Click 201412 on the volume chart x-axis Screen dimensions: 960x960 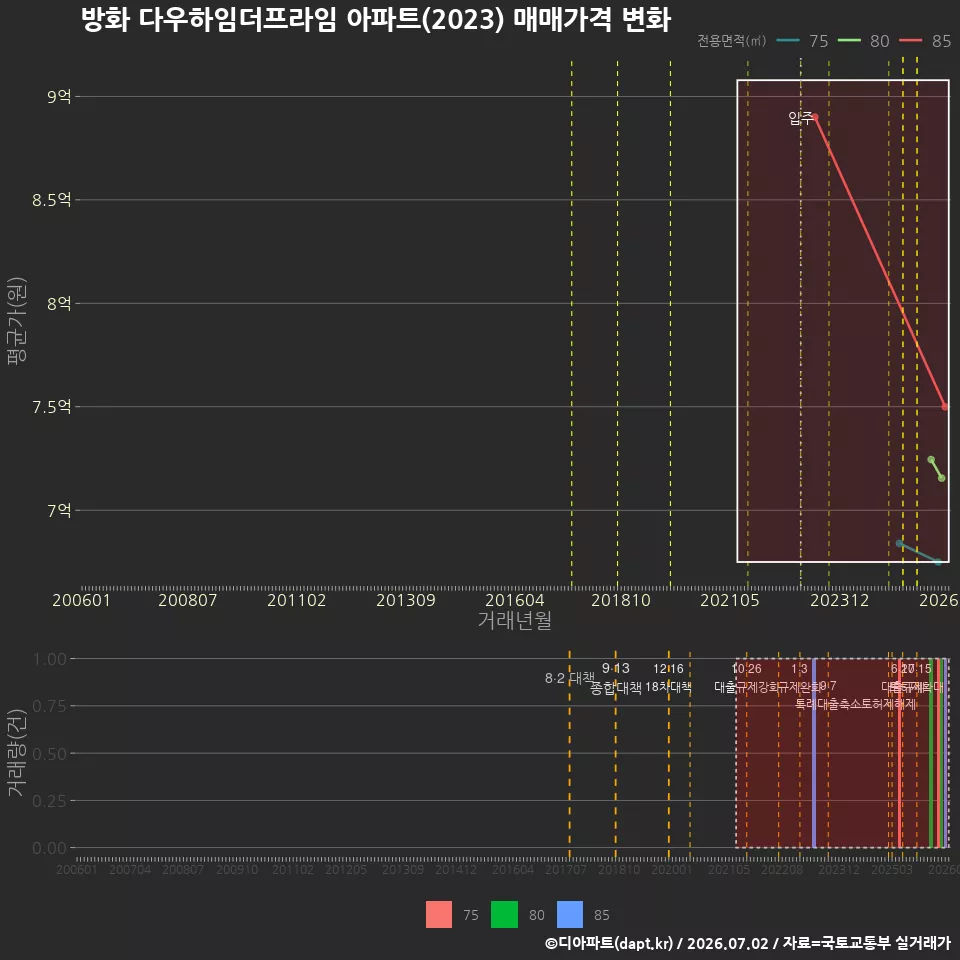pos(456,869)
